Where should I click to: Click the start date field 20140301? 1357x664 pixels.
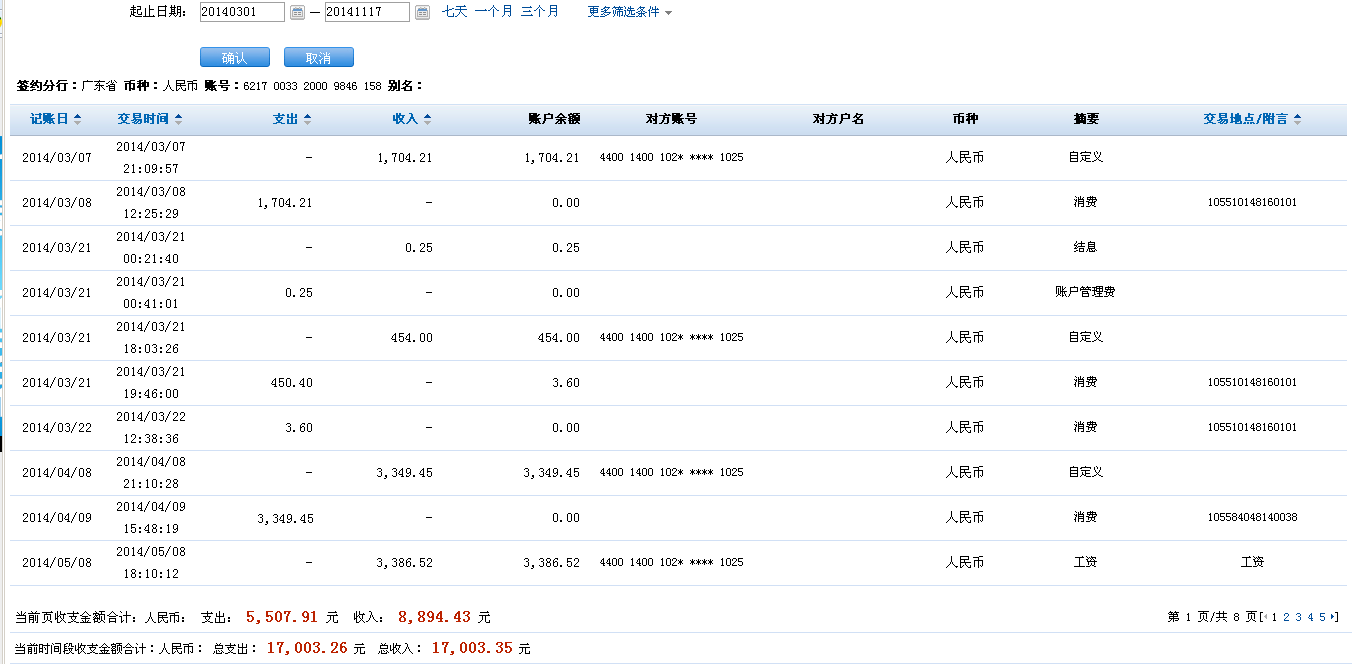[x=241, y=12]
